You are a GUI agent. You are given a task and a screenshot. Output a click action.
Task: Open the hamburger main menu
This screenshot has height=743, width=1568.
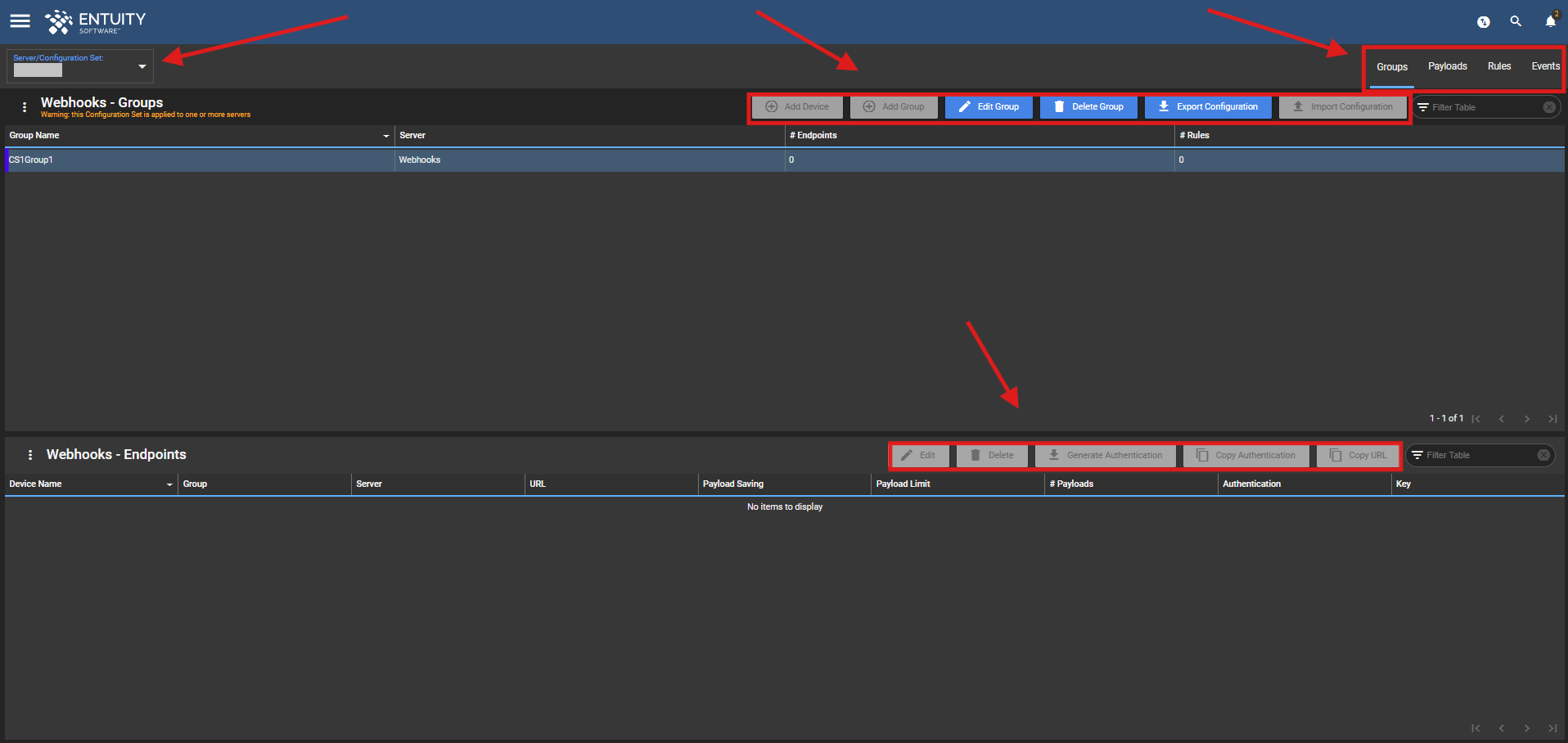[20, 21]
